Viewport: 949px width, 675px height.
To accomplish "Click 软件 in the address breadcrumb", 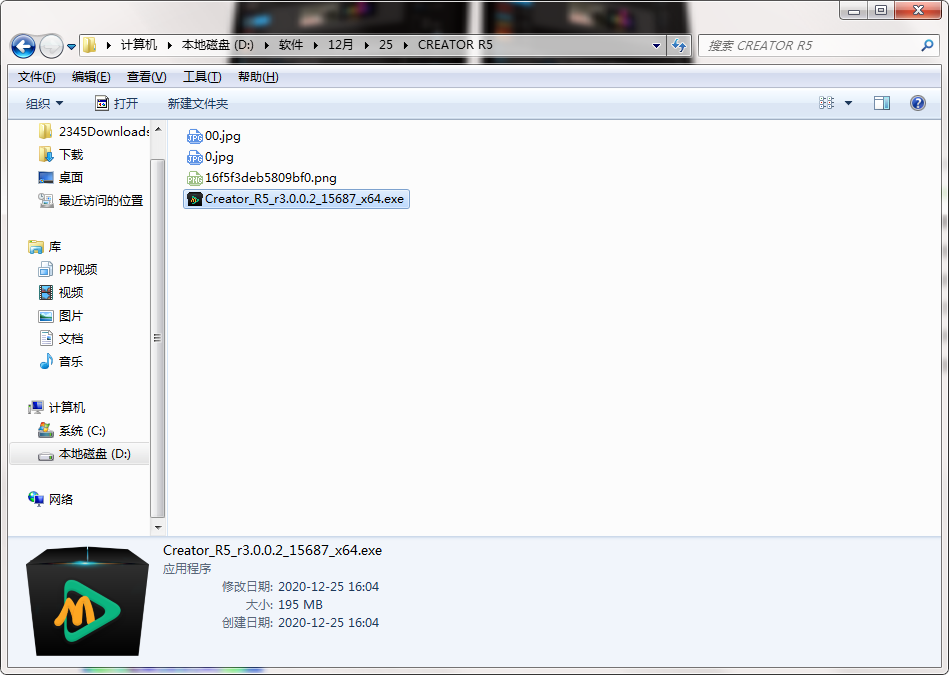I will tap(291, 45).
